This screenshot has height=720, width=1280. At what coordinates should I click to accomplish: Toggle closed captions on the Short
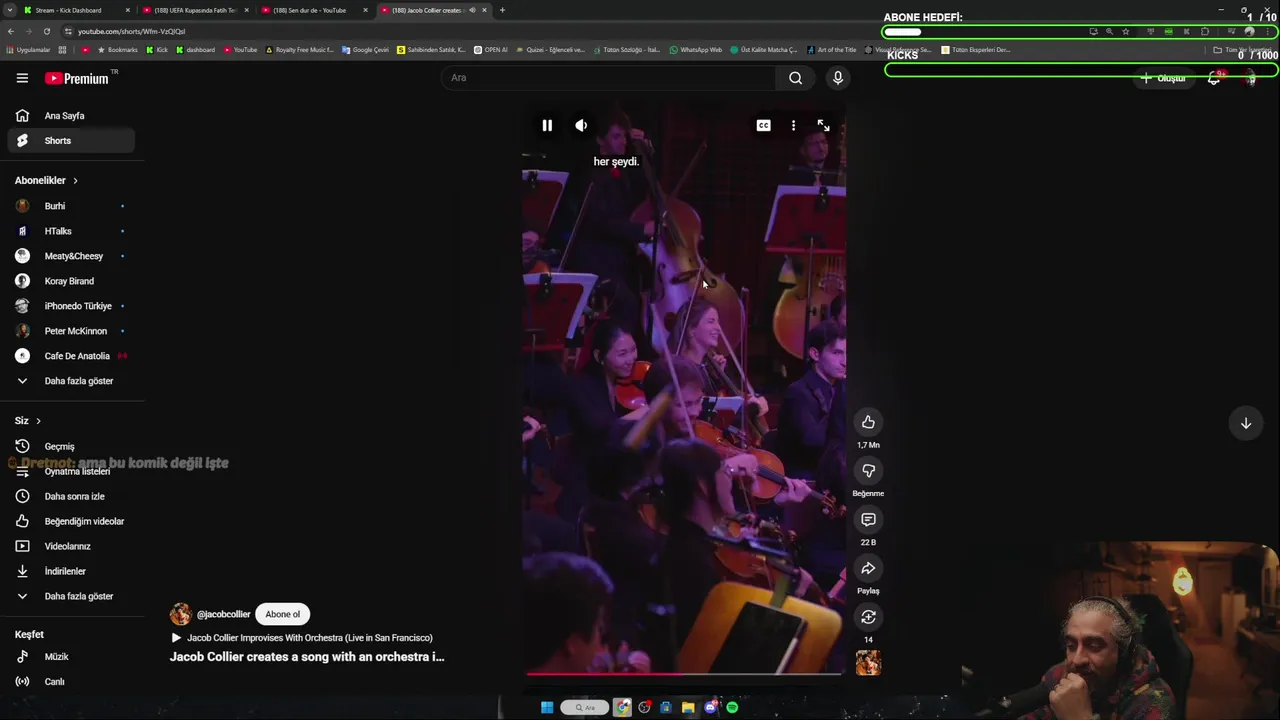pos(763,125)
